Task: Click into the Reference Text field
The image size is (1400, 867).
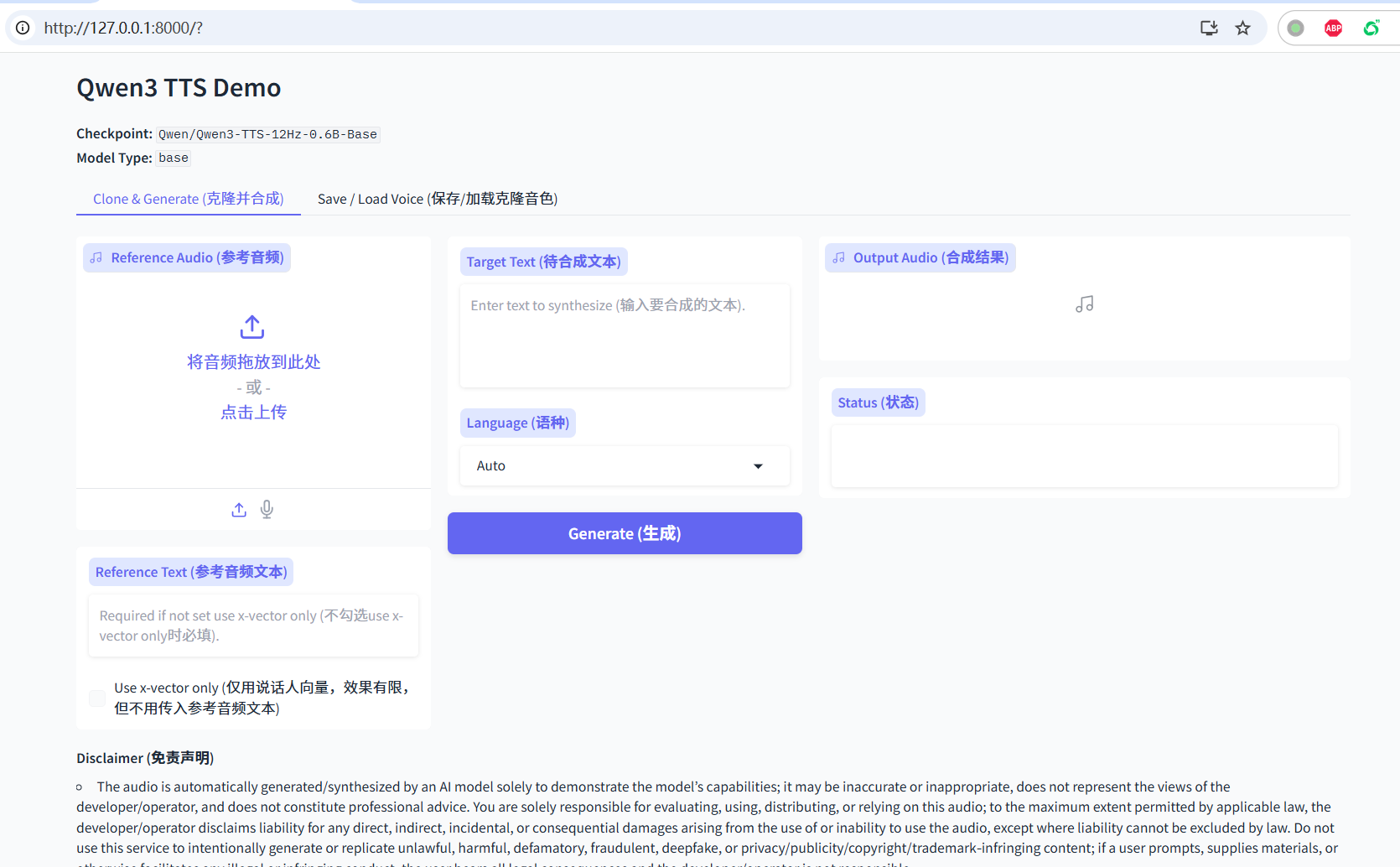Action: click(253, 626)
